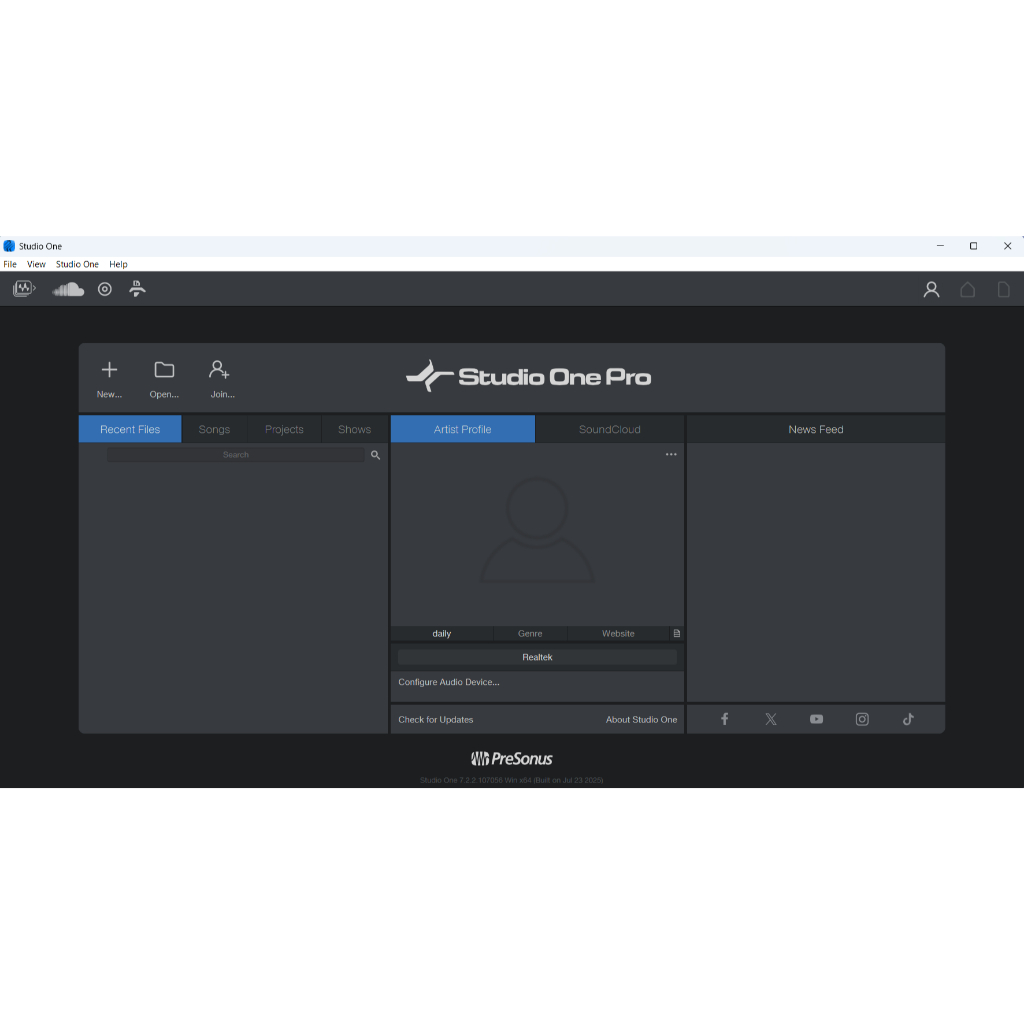The width and height of the screenshot is (1024, 1024).
Task: Open the Studio One menu
Action: [x=77, y=264]
